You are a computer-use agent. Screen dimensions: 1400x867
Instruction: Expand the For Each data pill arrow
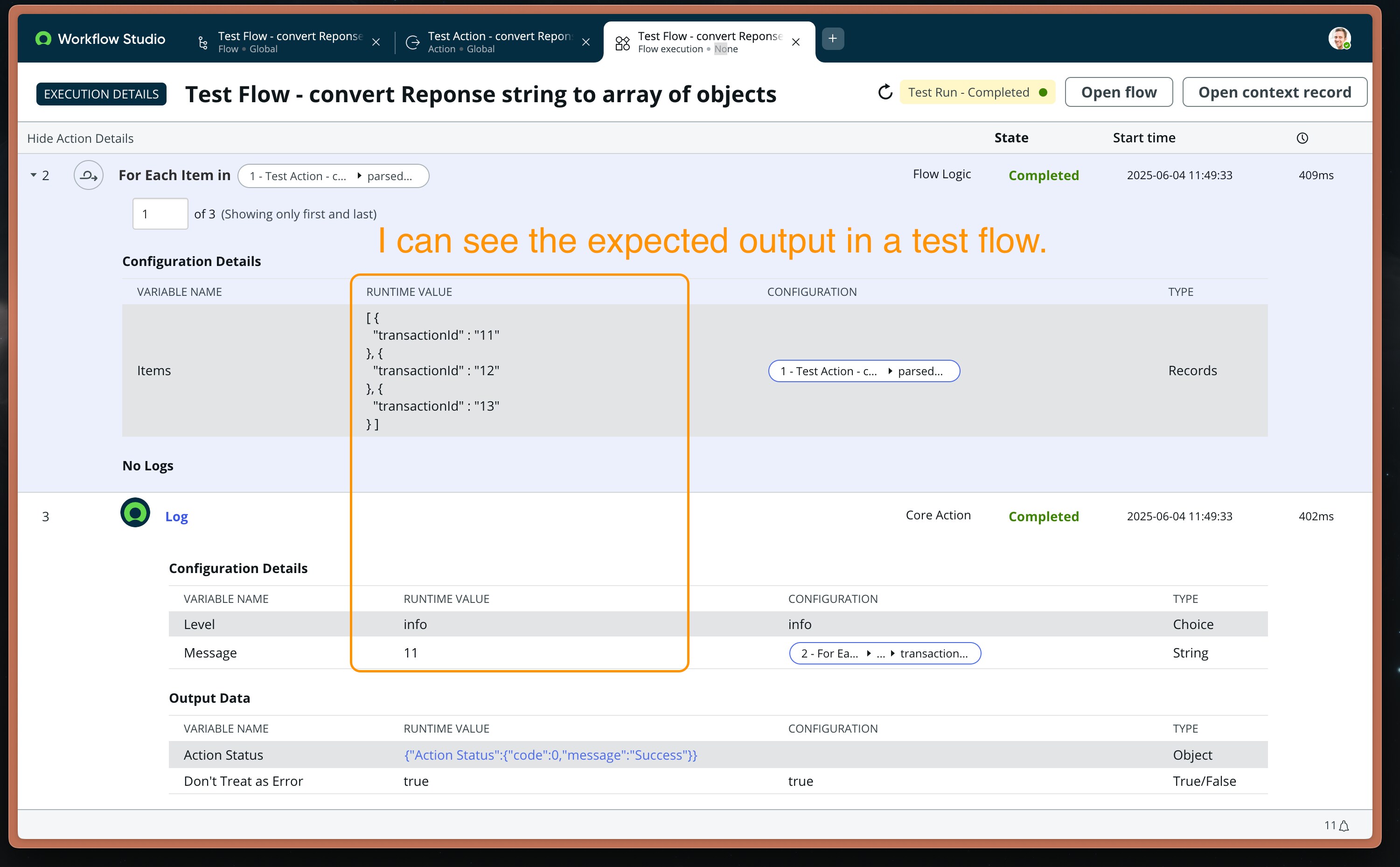click(359, 176)
